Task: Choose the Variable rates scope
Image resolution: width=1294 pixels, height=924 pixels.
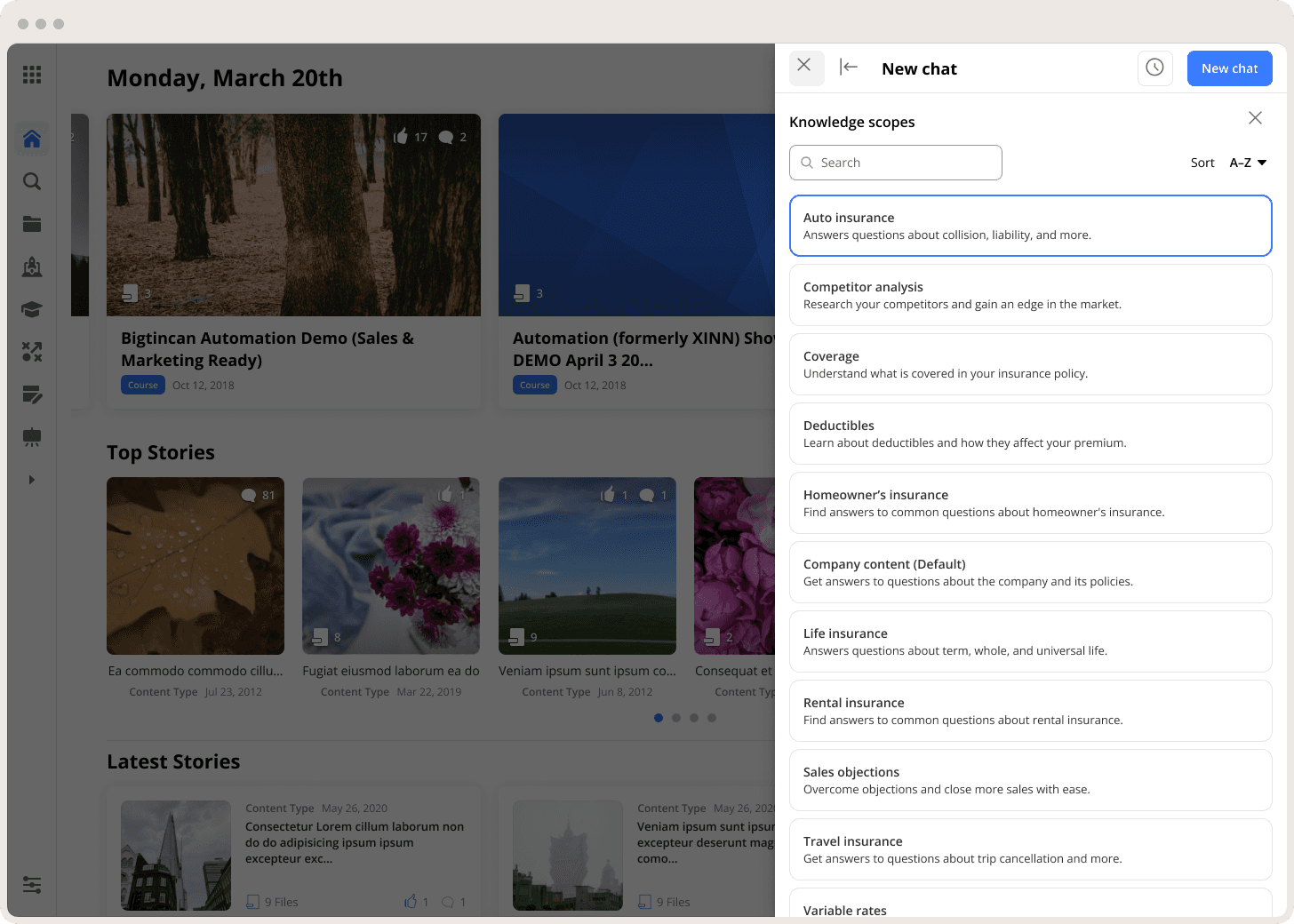Action: 1031,903
